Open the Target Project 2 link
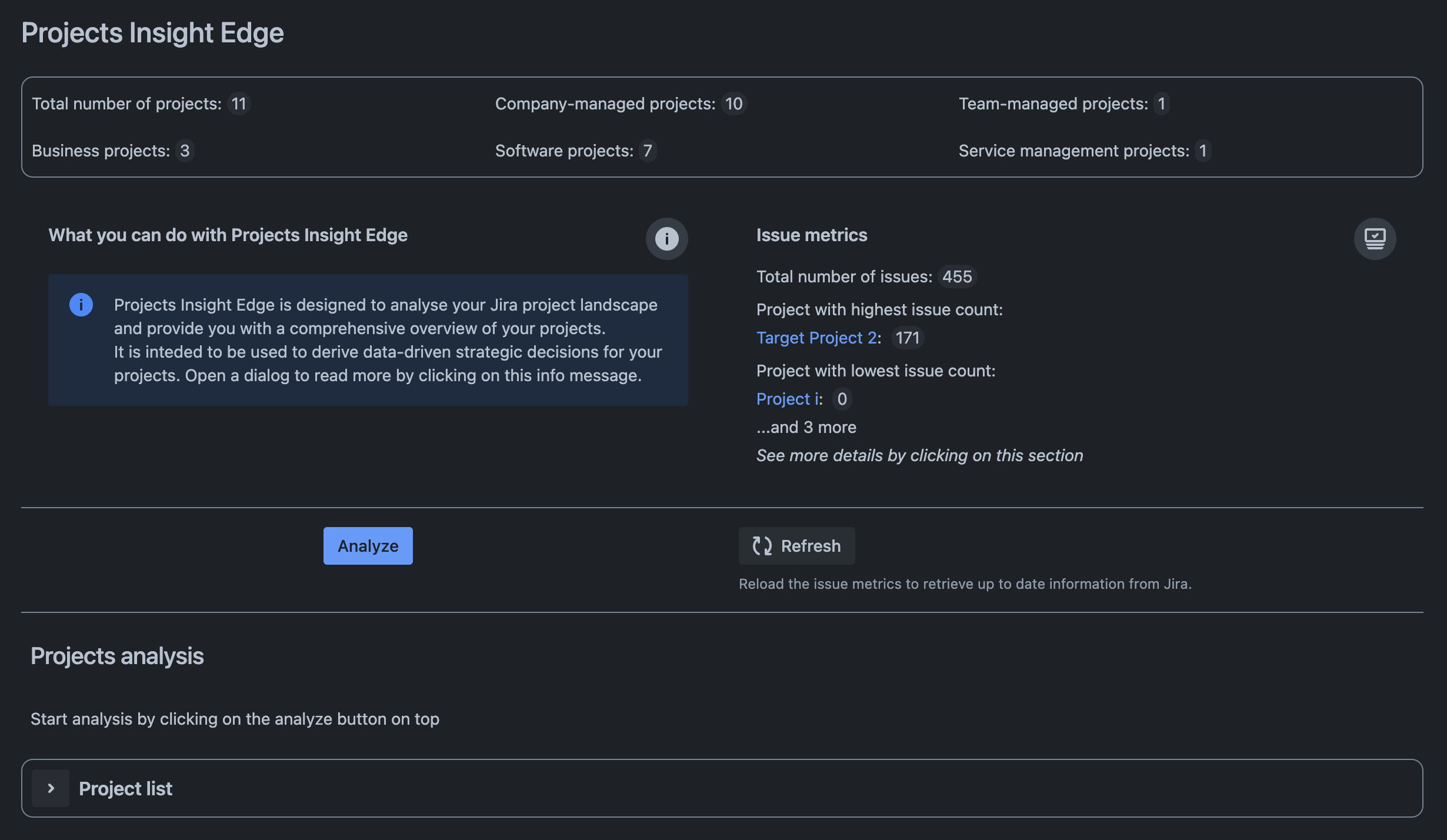The width and height of the screenshot is (1447, 840). pos(816,338)
